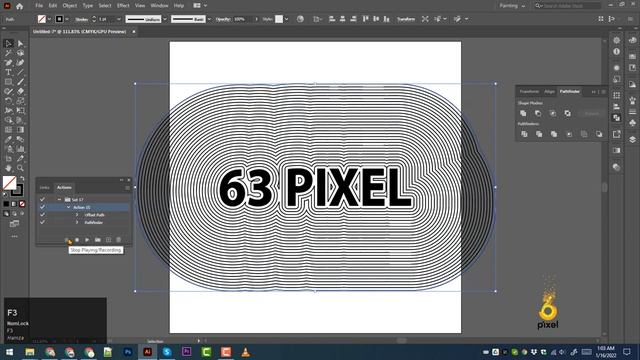Open Basic brush definition dropdown

[x=209, y=19]
